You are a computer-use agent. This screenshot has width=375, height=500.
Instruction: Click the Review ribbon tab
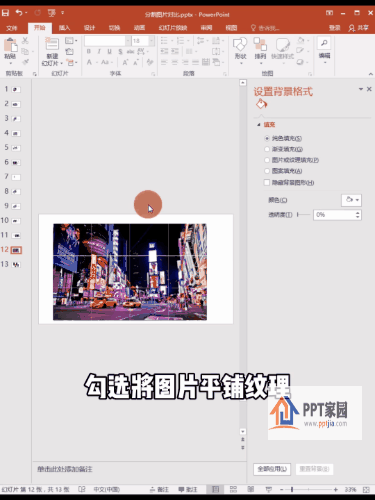pyautogui.click(x=206, y=28)
